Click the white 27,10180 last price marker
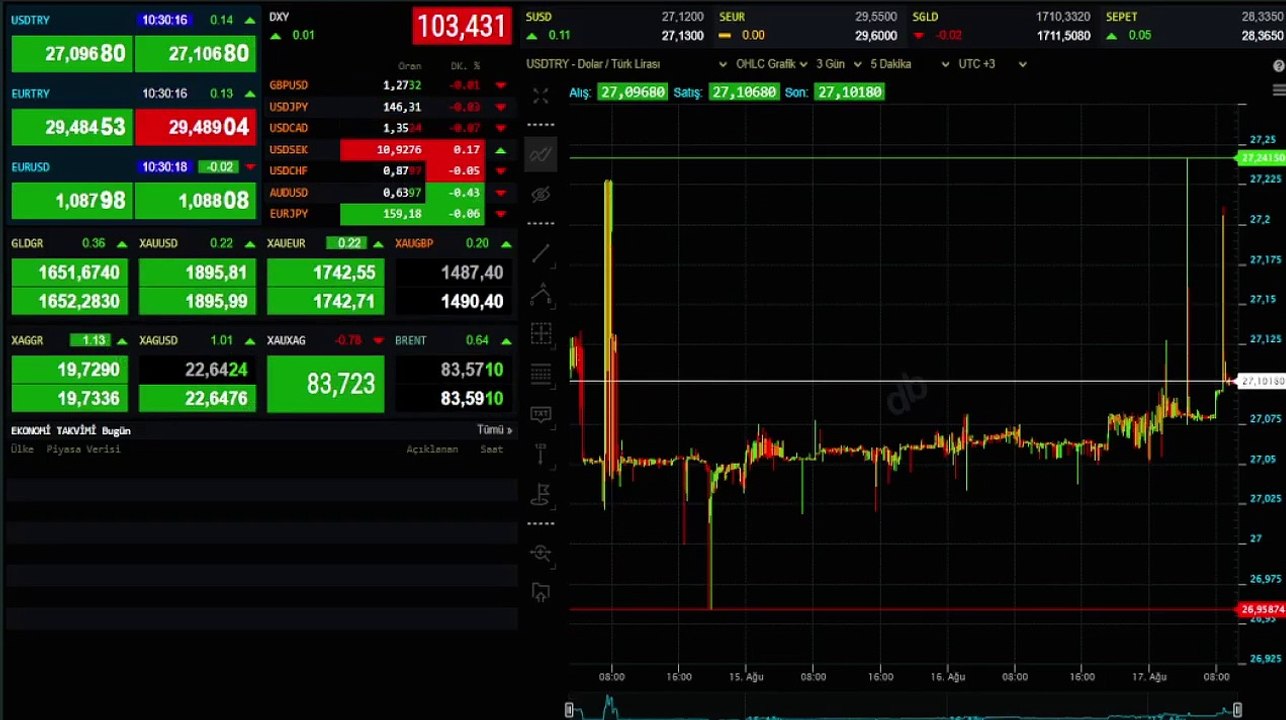Image resolution: width=1286 pixels, height=720 pixels. click(x=1262, y=381)
